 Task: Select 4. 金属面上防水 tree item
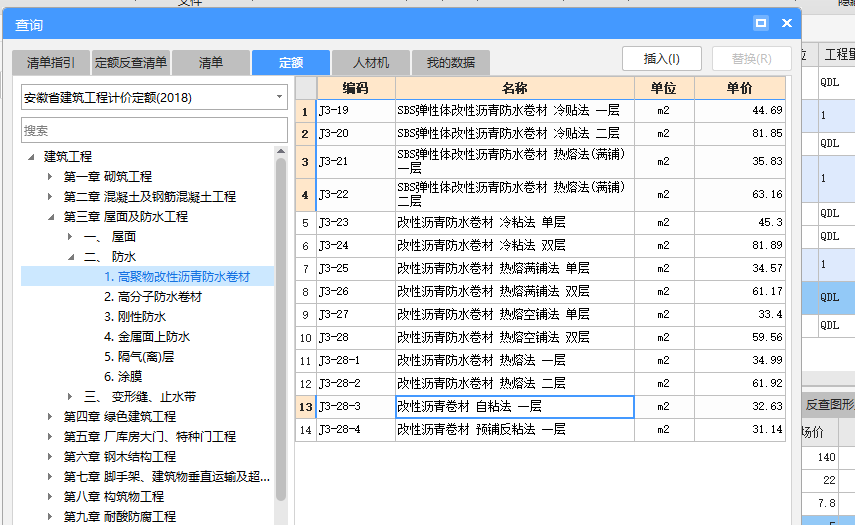(x=147, y=337)
